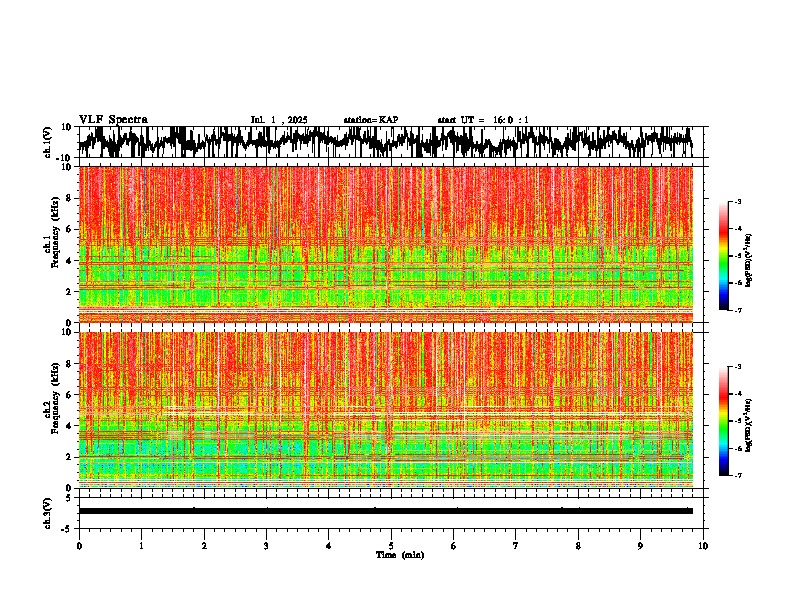The height and width of the screenshot is (612, 792).
Task: Click the "8" kHz tick on ch.1 spectrogram
Action: [69, 198]
